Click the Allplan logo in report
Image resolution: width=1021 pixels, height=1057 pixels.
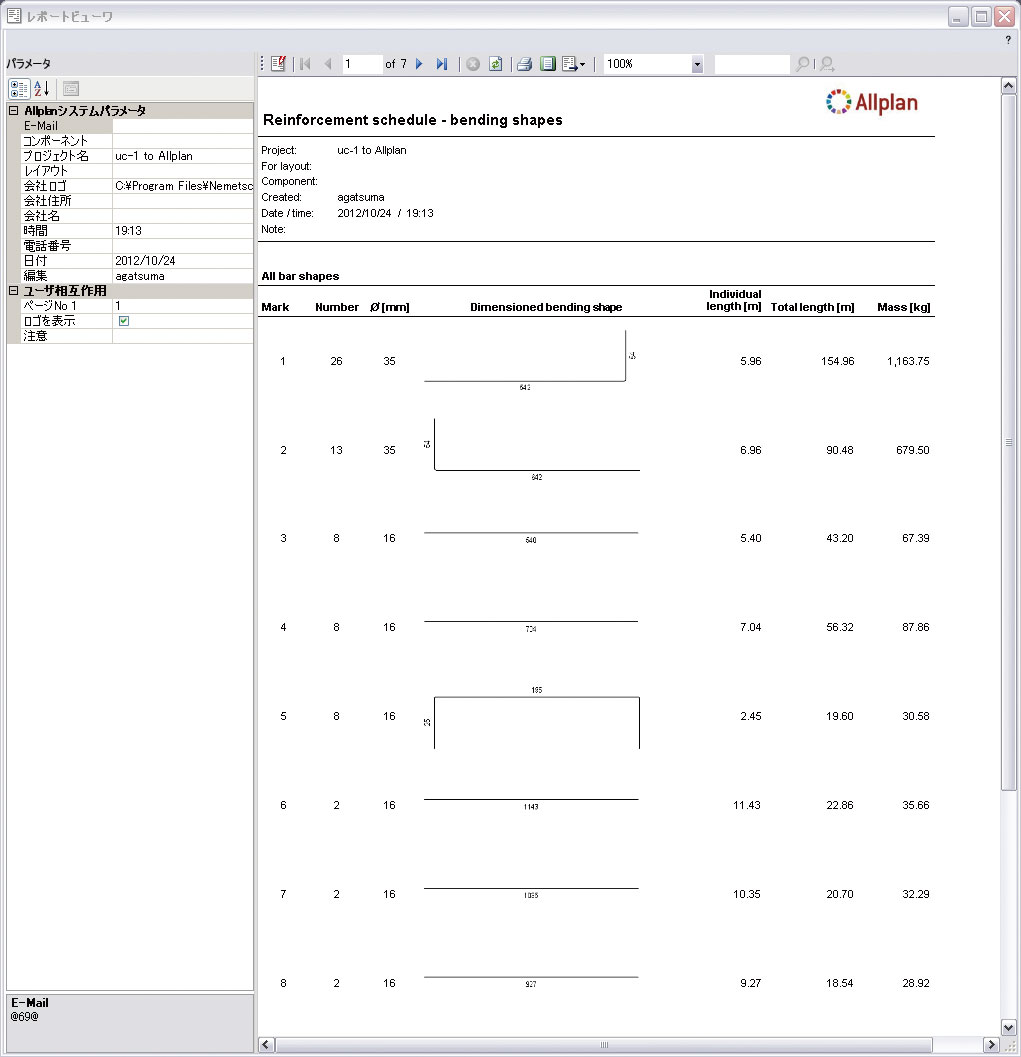[x=872, y=102]
